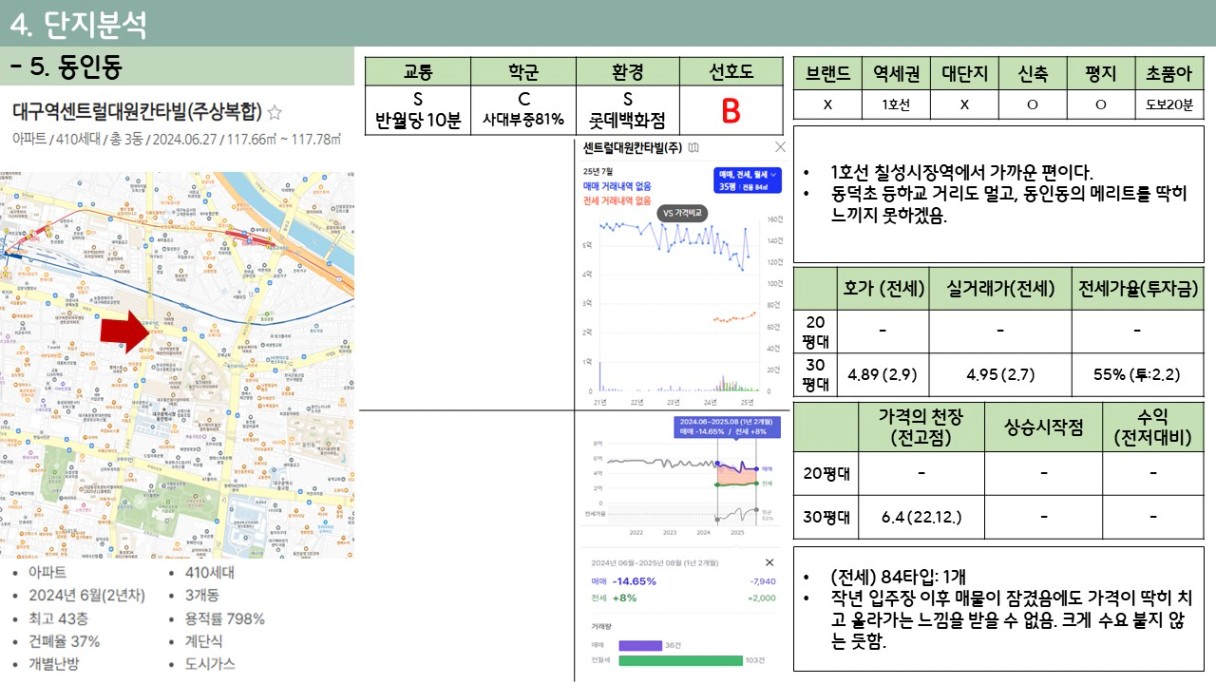
Task: Click the 건폐율 37% bullet item
Action: click(64, 641)
